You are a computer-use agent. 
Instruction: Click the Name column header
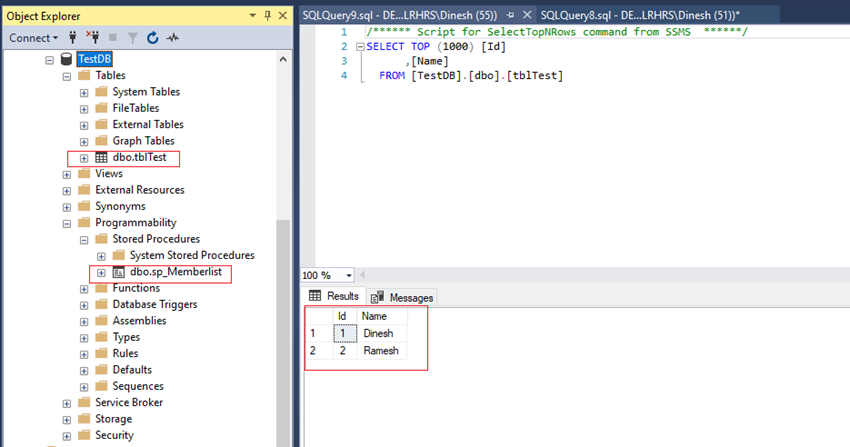[x=381, y=316]
